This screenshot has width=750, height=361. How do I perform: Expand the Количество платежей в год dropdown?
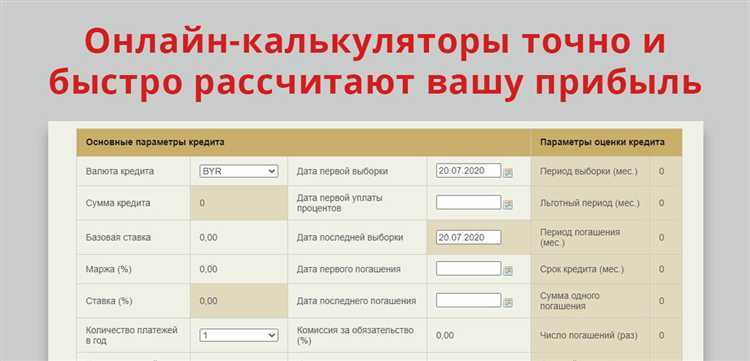pyautogui.click(x=239, y=335)
